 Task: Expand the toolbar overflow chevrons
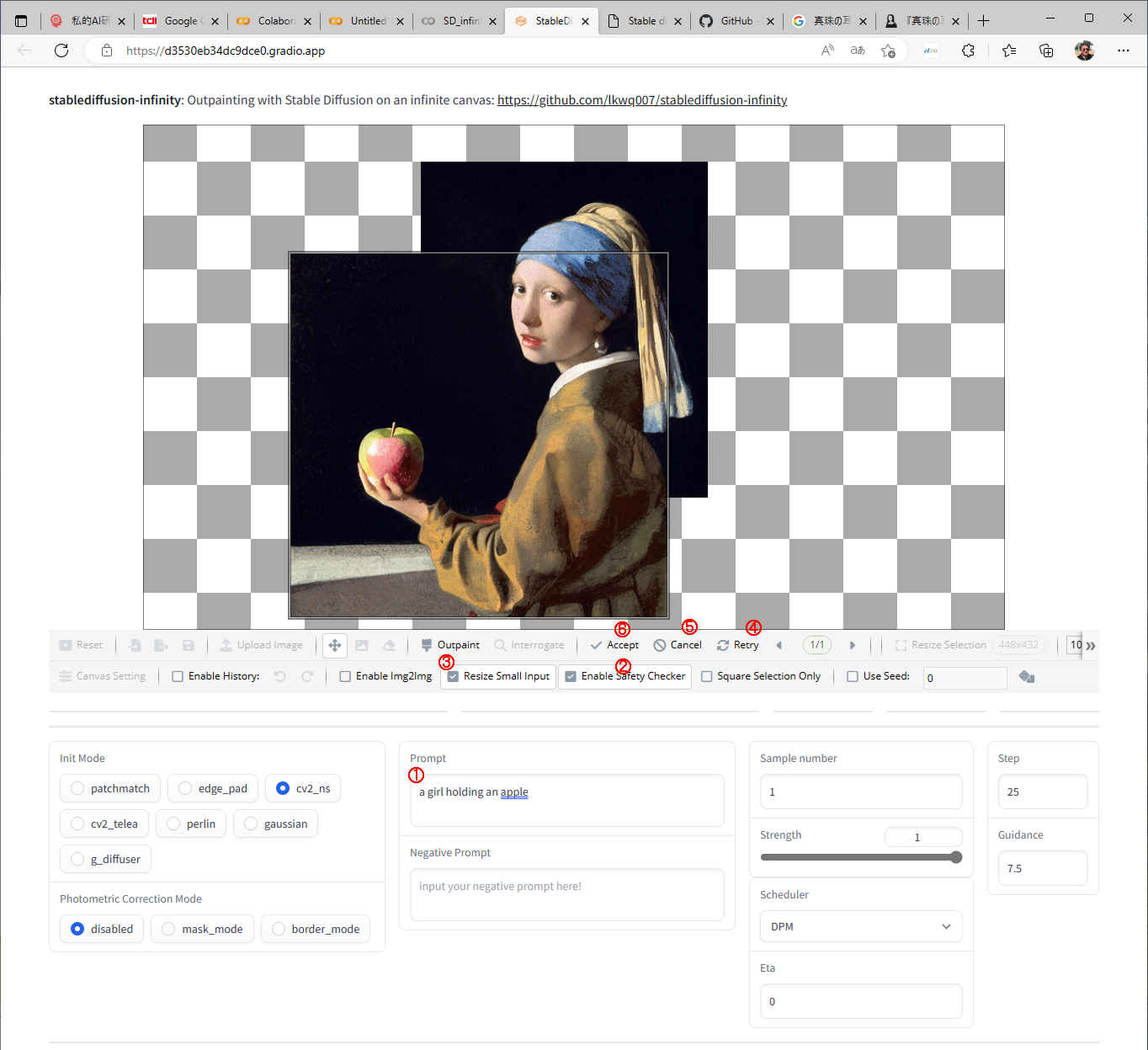click(1091, 646)
